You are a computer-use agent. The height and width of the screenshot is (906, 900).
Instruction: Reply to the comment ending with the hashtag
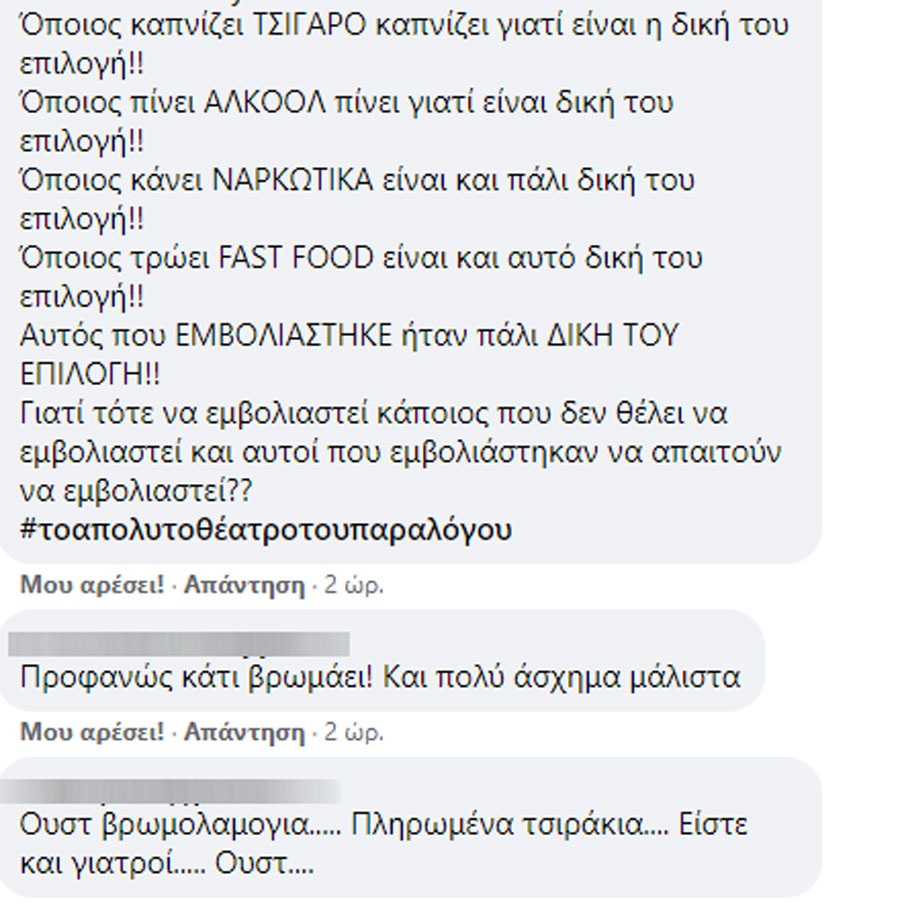point(244,585)
